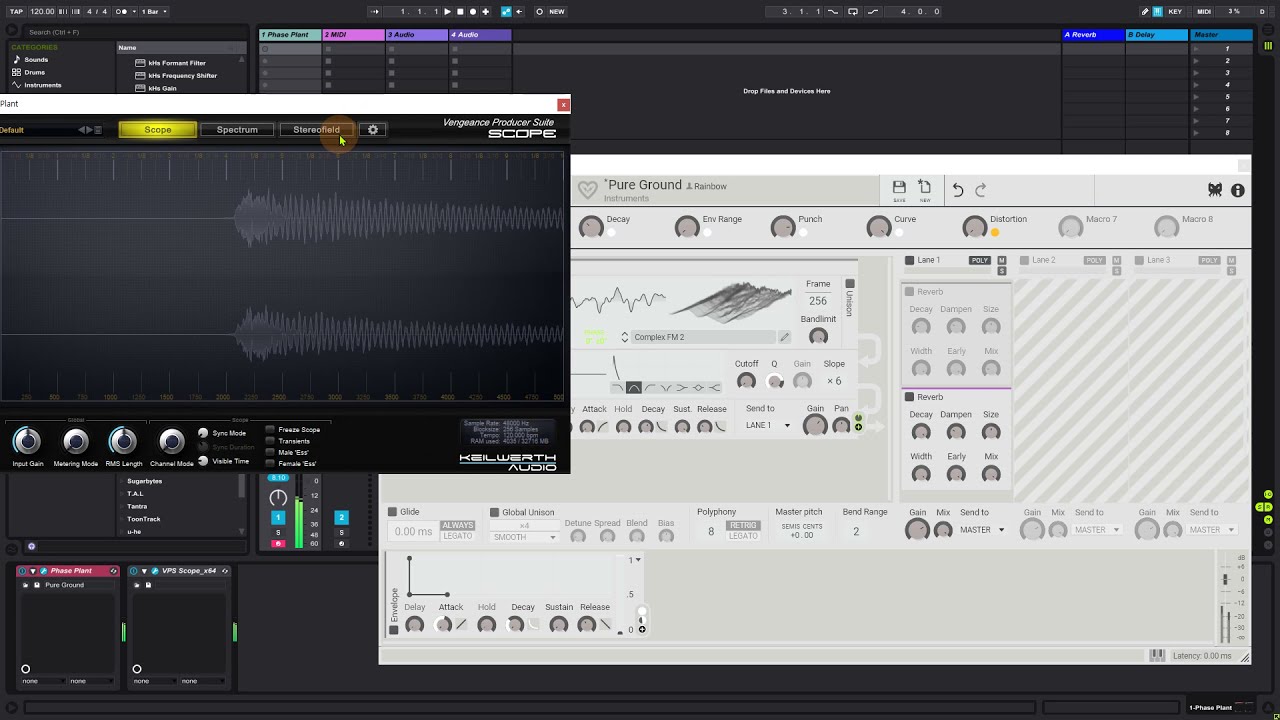Select the low-pass filter shape icon

[x=617, y=388]
